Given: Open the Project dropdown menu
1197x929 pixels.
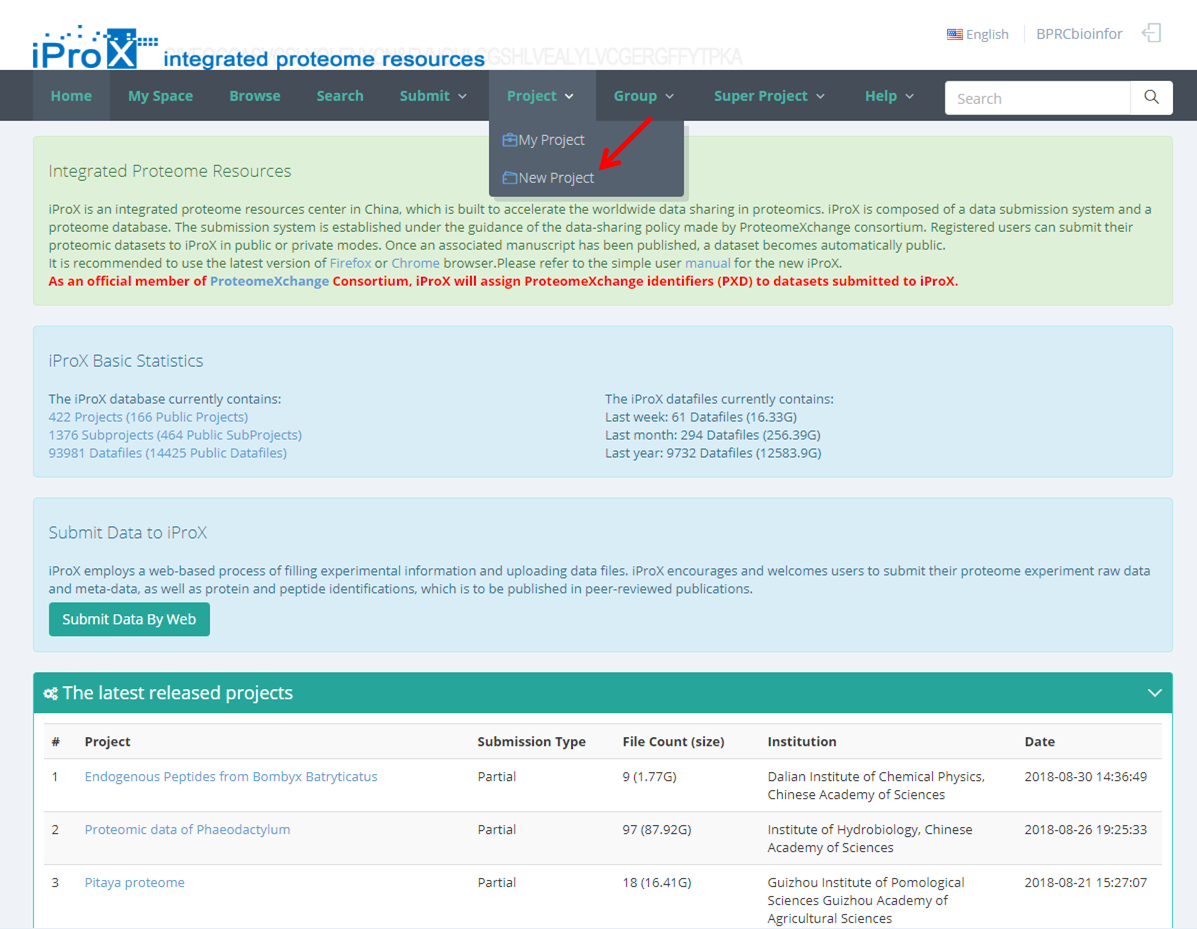Looking at the screenshot, I should [540, 96].
